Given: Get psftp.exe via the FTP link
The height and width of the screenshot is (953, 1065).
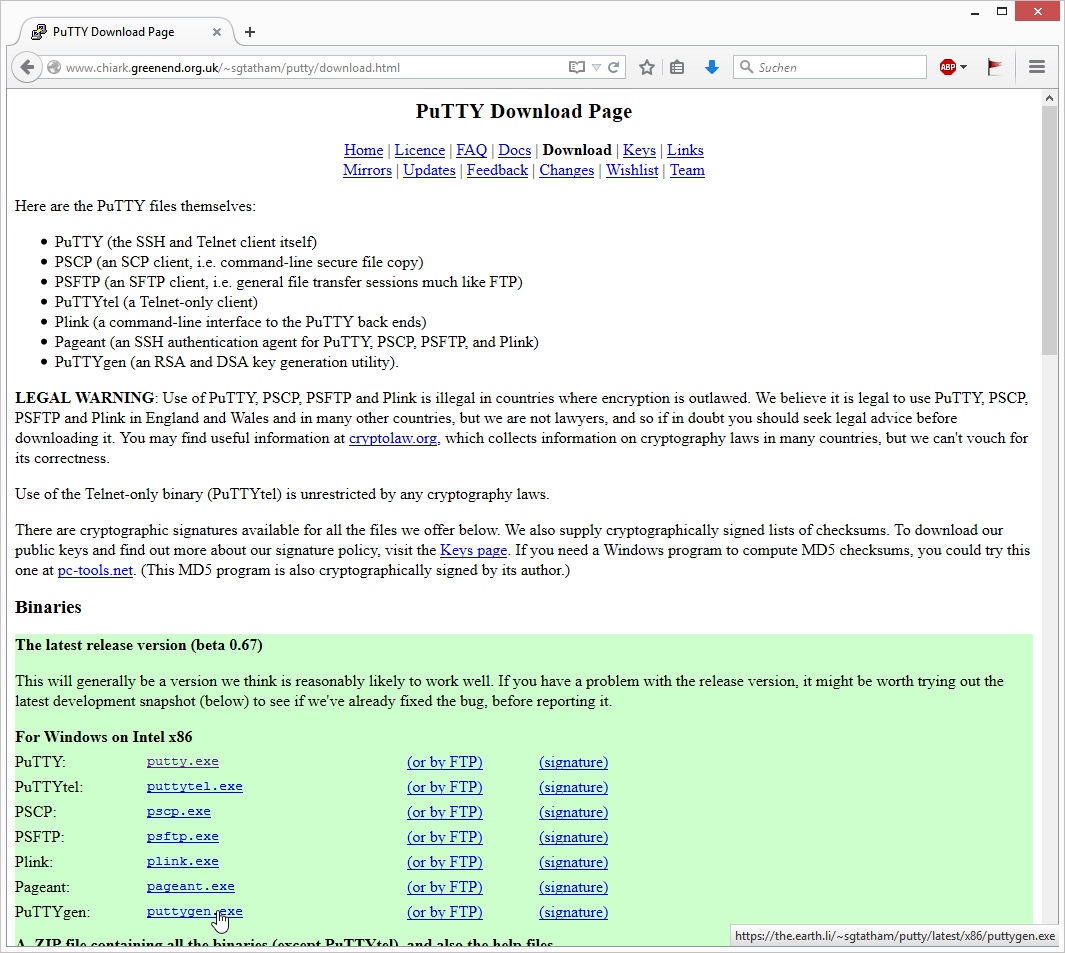Looking at the screenshot, I should coord(445,838).
